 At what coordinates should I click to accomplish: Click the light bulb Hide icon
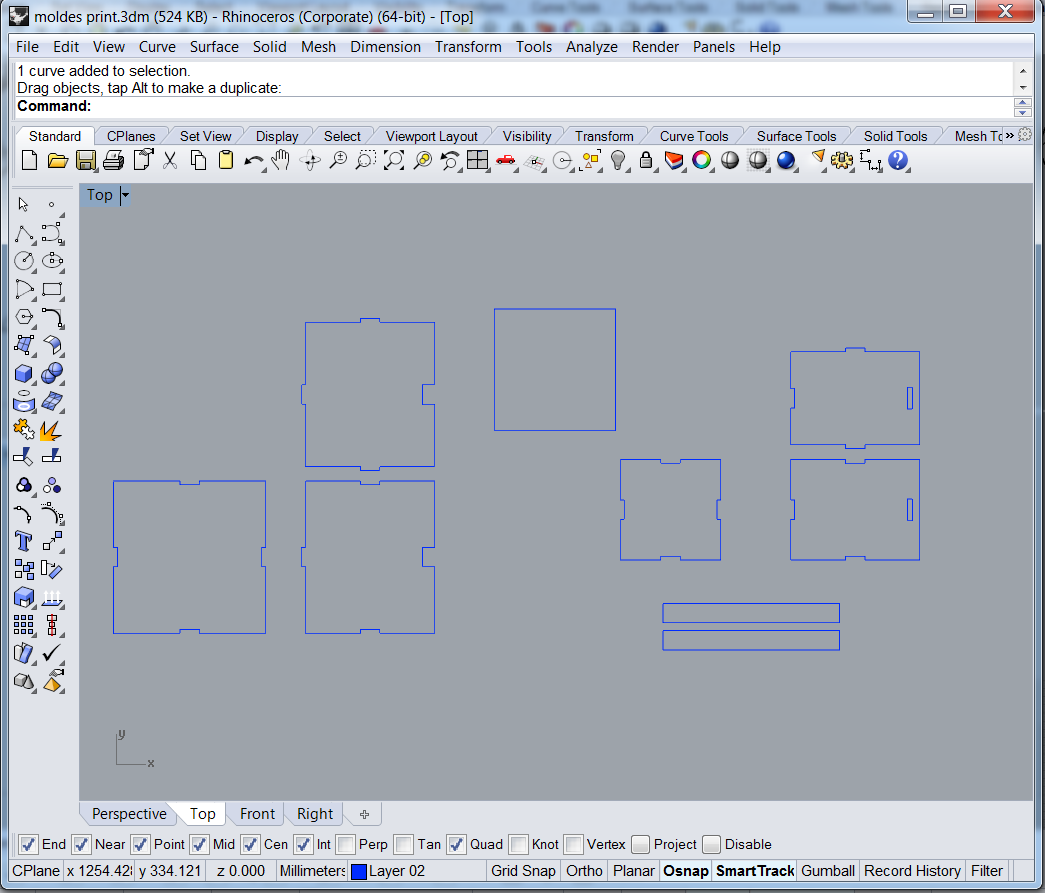tap(618, 161)
